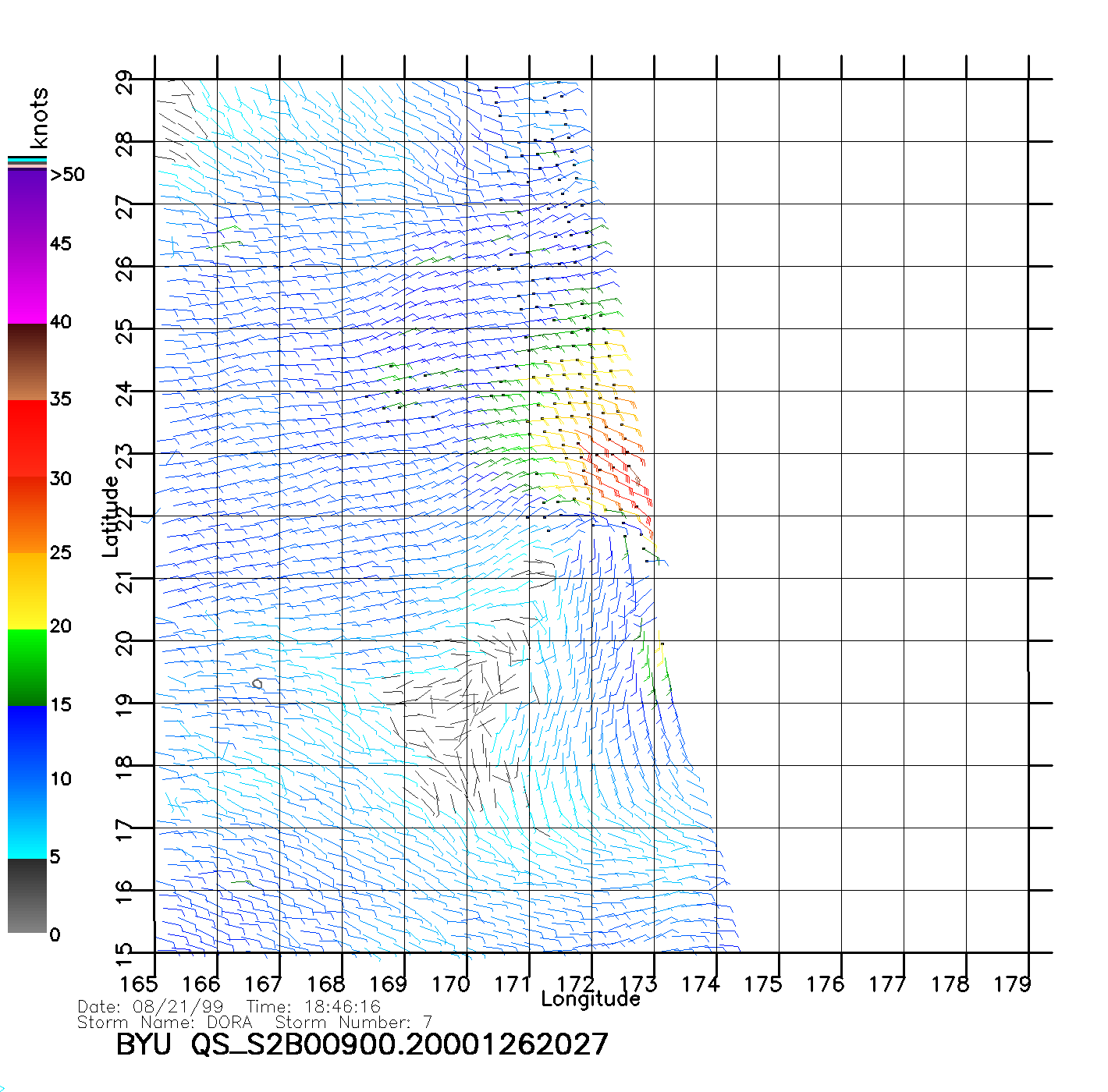This screenshot has width=1108, height=1092.
Task: Click the 'Latitude' axis title
Action: click(x=111, y=516)
